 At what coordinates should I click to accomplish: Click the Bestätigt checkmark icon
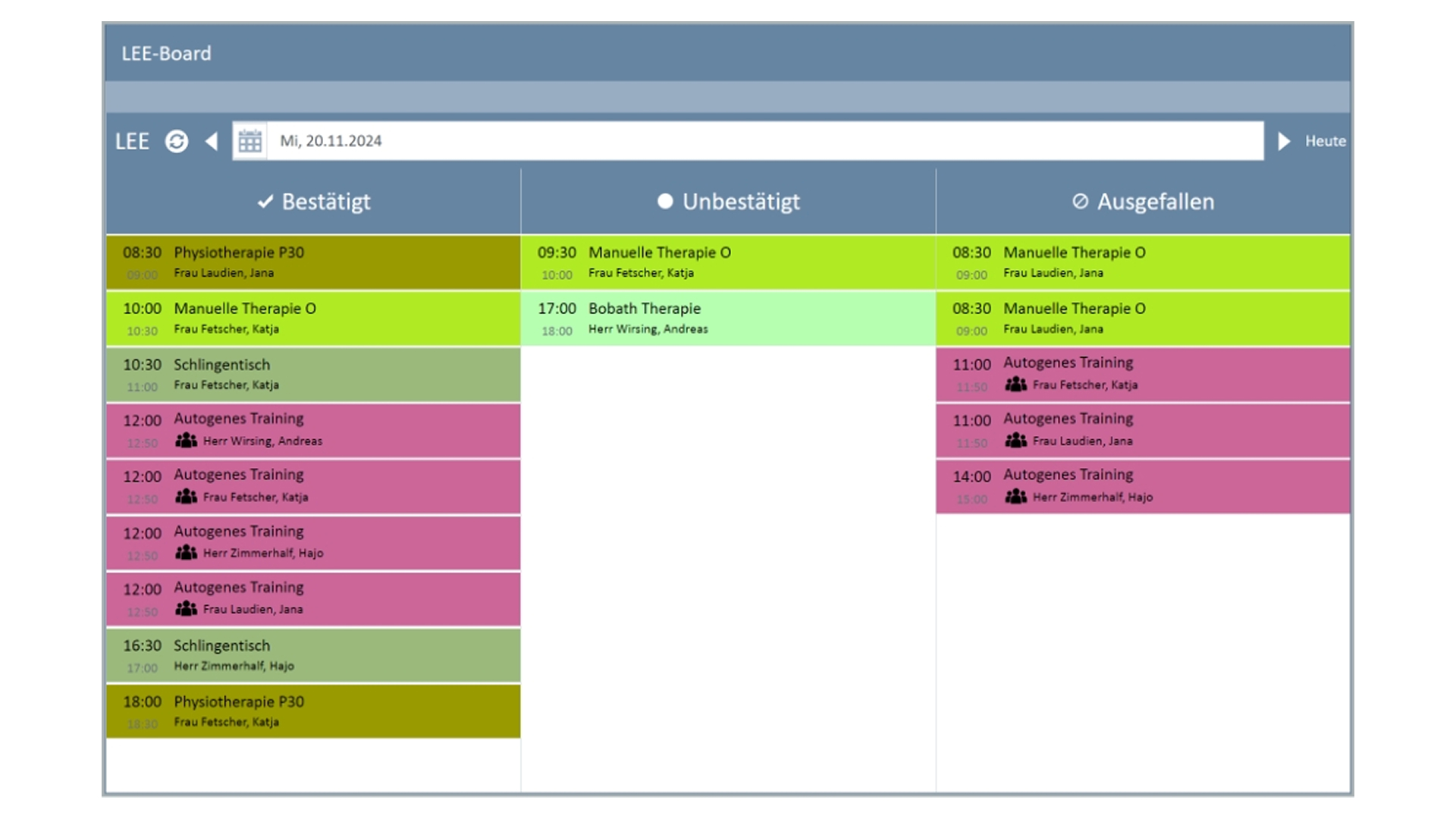[265, 202]
